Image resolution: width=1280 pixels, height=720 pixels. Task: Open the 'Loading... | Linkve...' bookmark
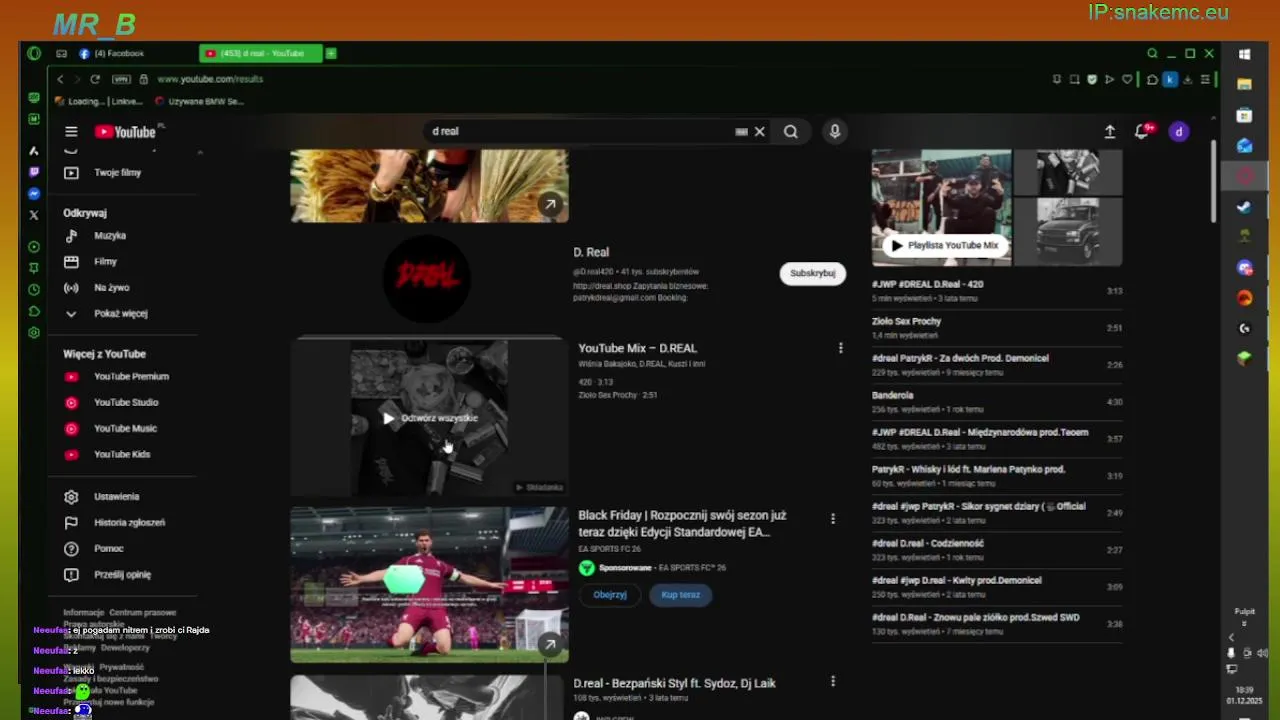pos(99,101)
